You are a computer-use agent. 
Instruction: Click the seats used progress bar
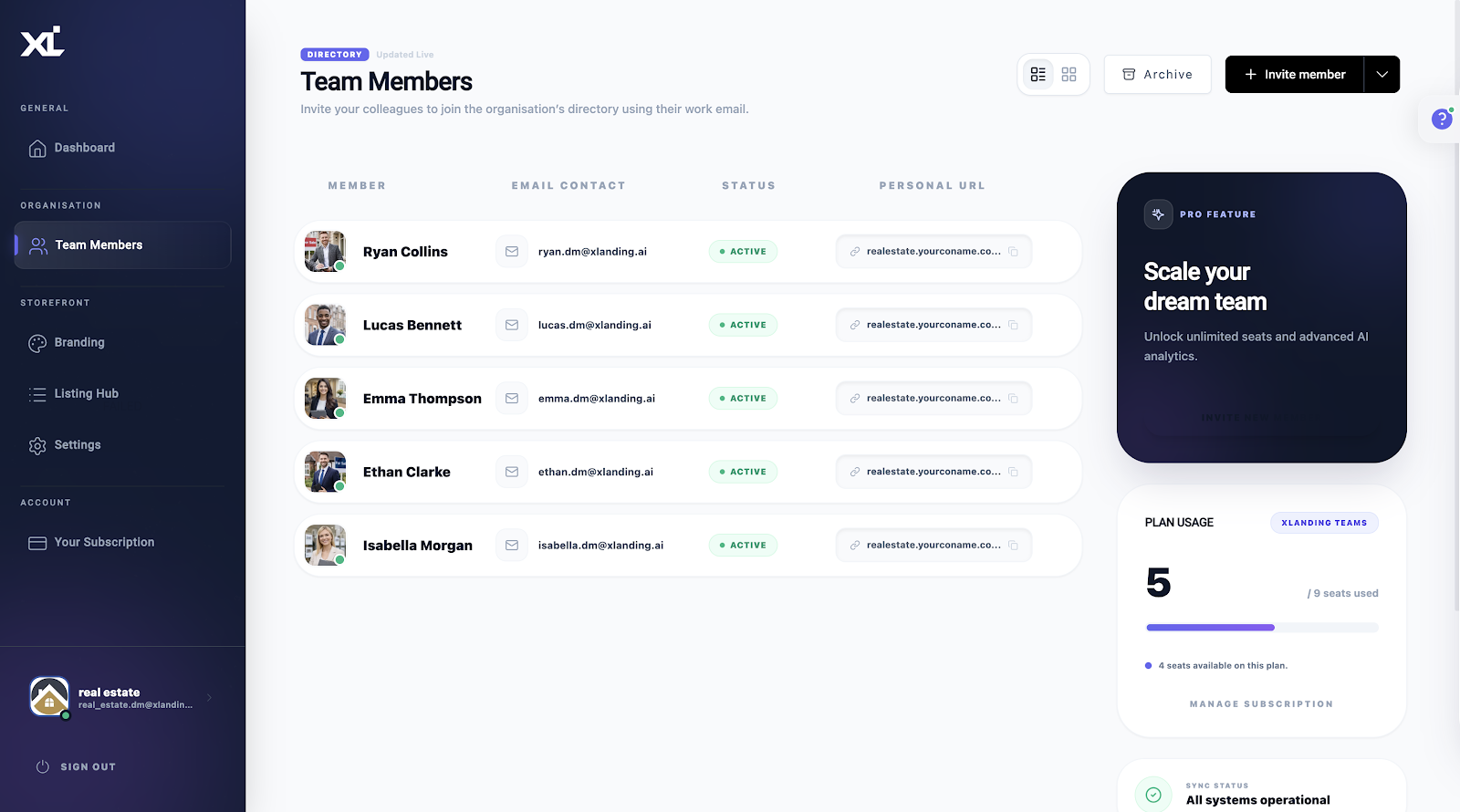point(1262,628)
